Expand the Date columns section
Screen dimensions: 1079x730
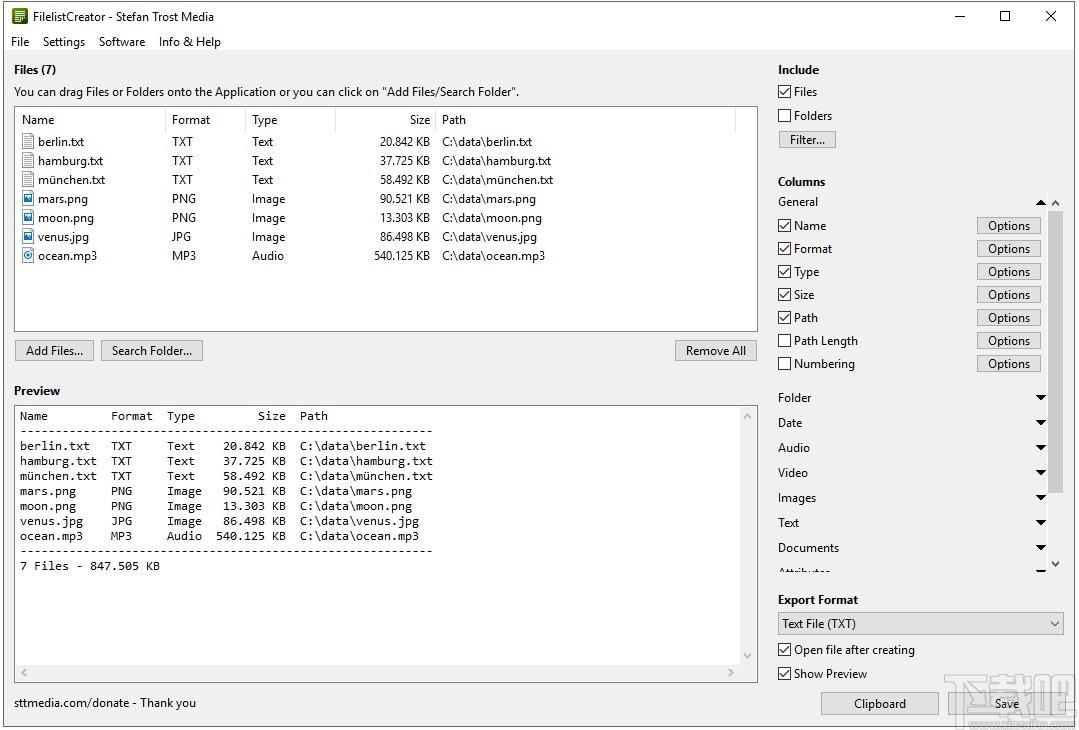pos(1040,423)
